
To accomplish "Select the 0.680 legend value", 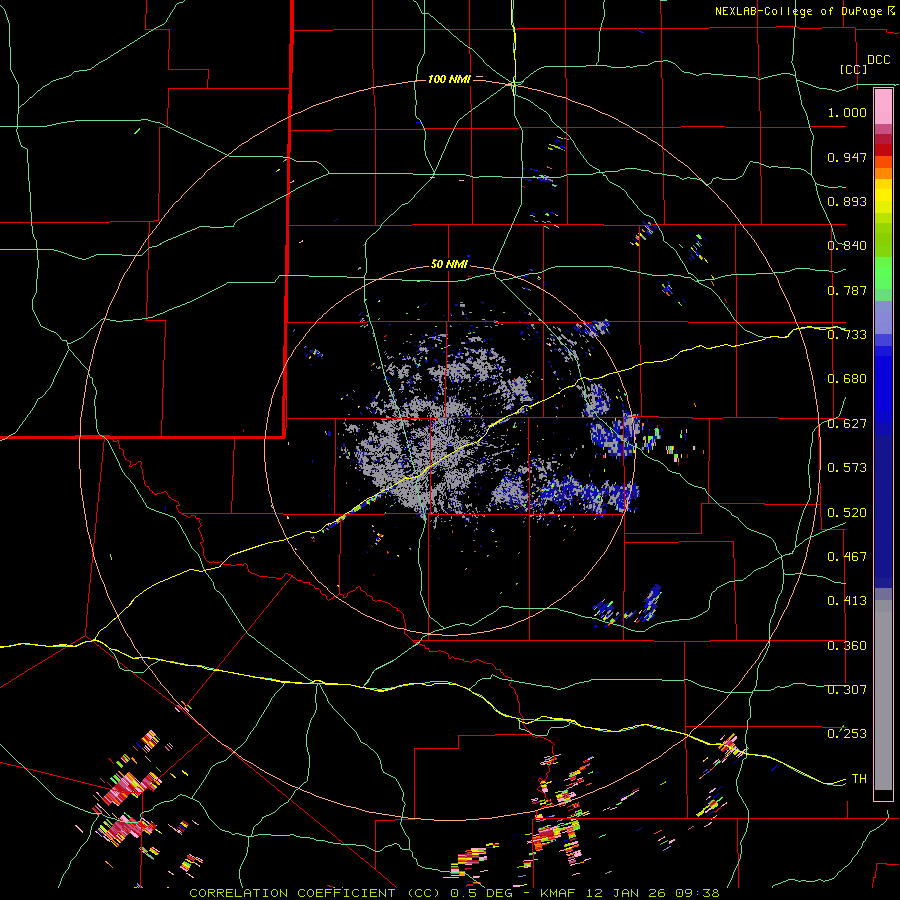I will point(847,379).
